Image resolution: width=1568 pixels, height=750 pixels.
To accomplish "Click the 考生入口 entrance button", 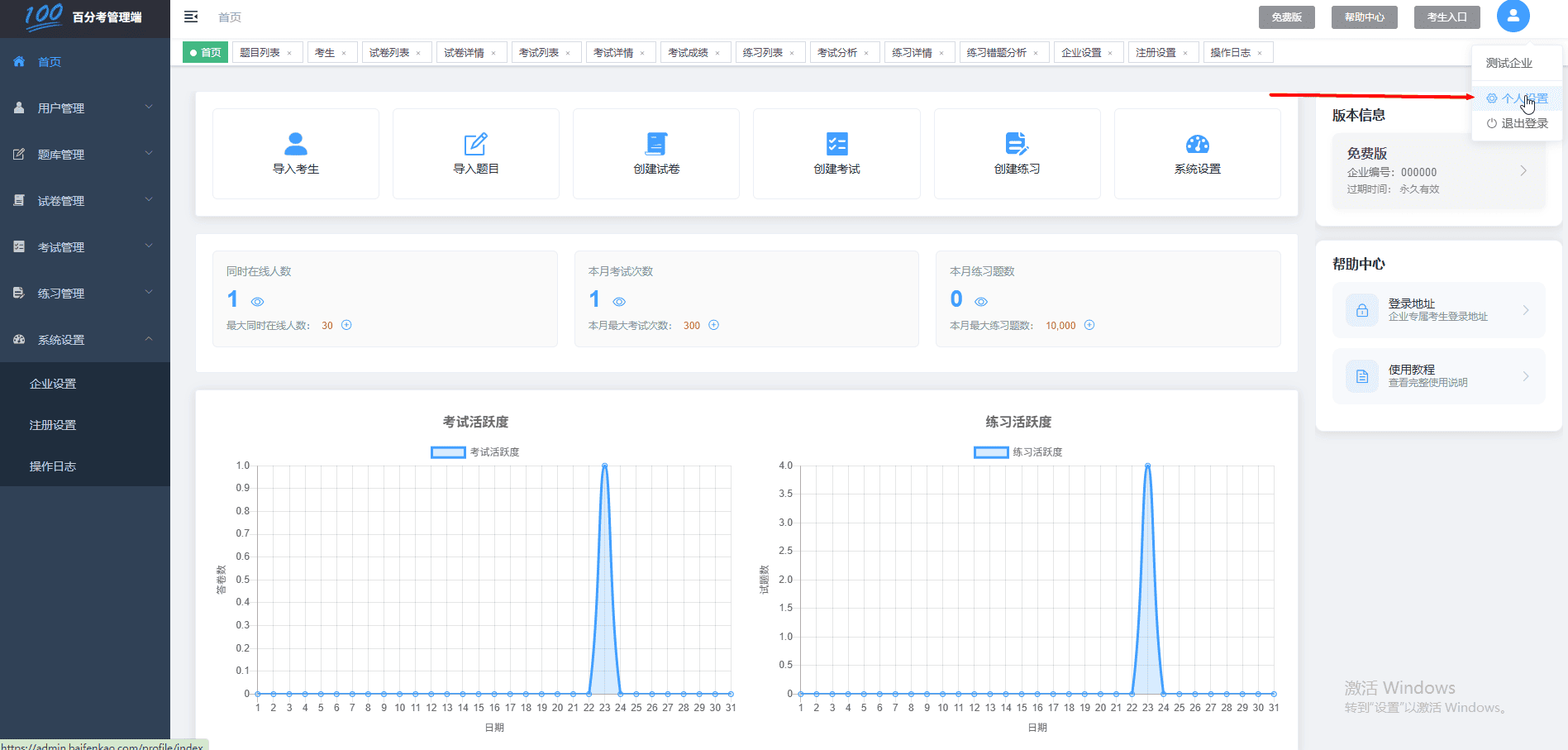I will [1446, 17].
